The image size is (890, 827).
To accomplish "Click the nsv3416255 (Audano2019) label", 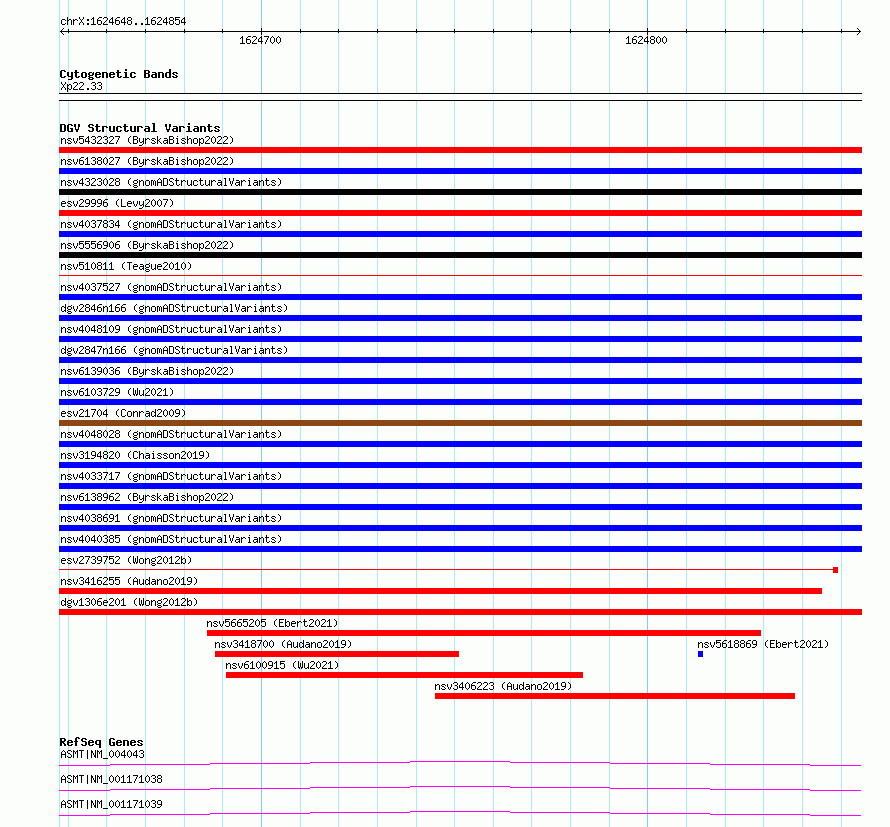I will pyautogui.click(x=129, y=581).
